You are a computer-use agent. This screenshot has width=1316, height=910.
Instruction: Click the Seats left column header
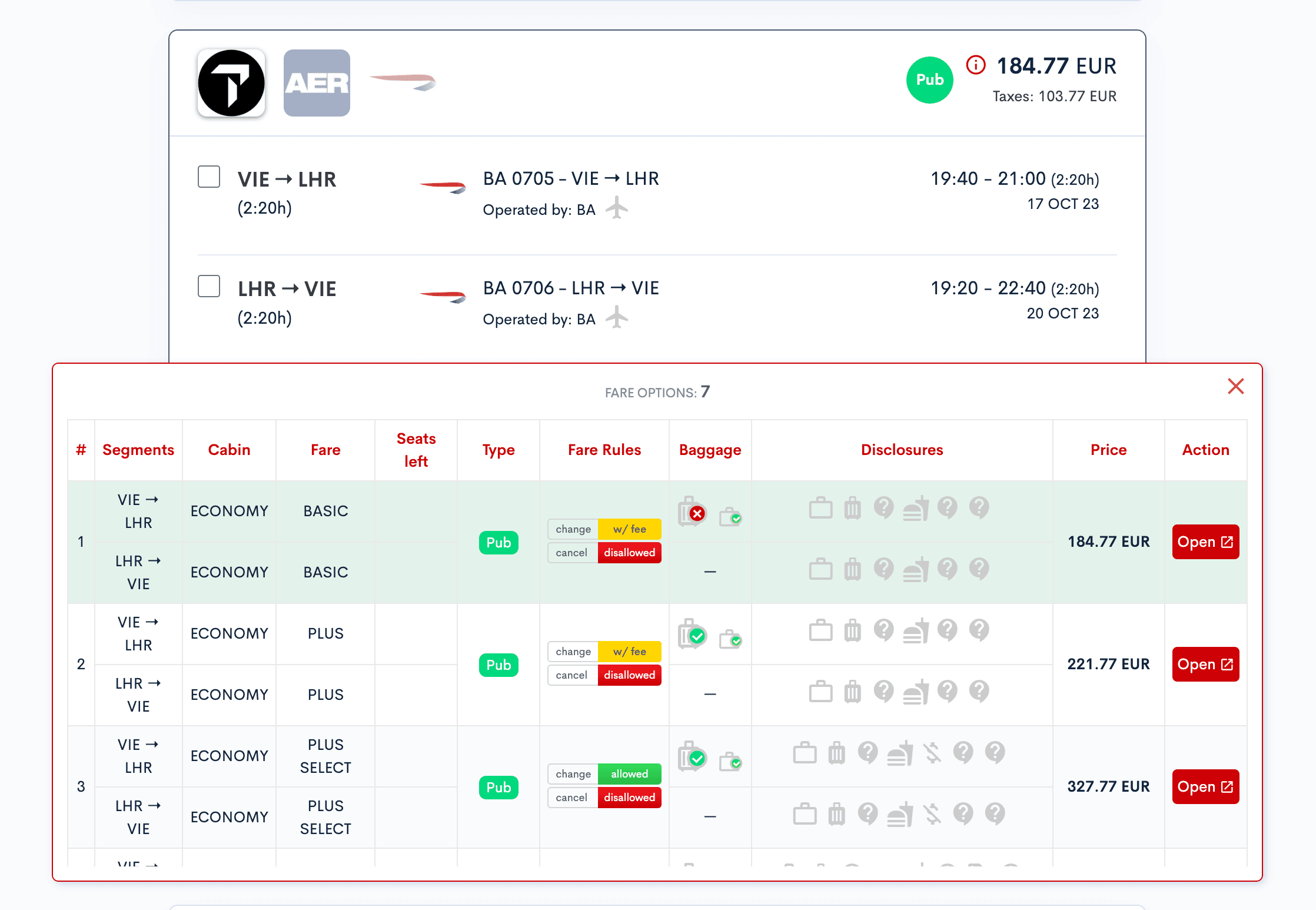(x=416, y=450)
